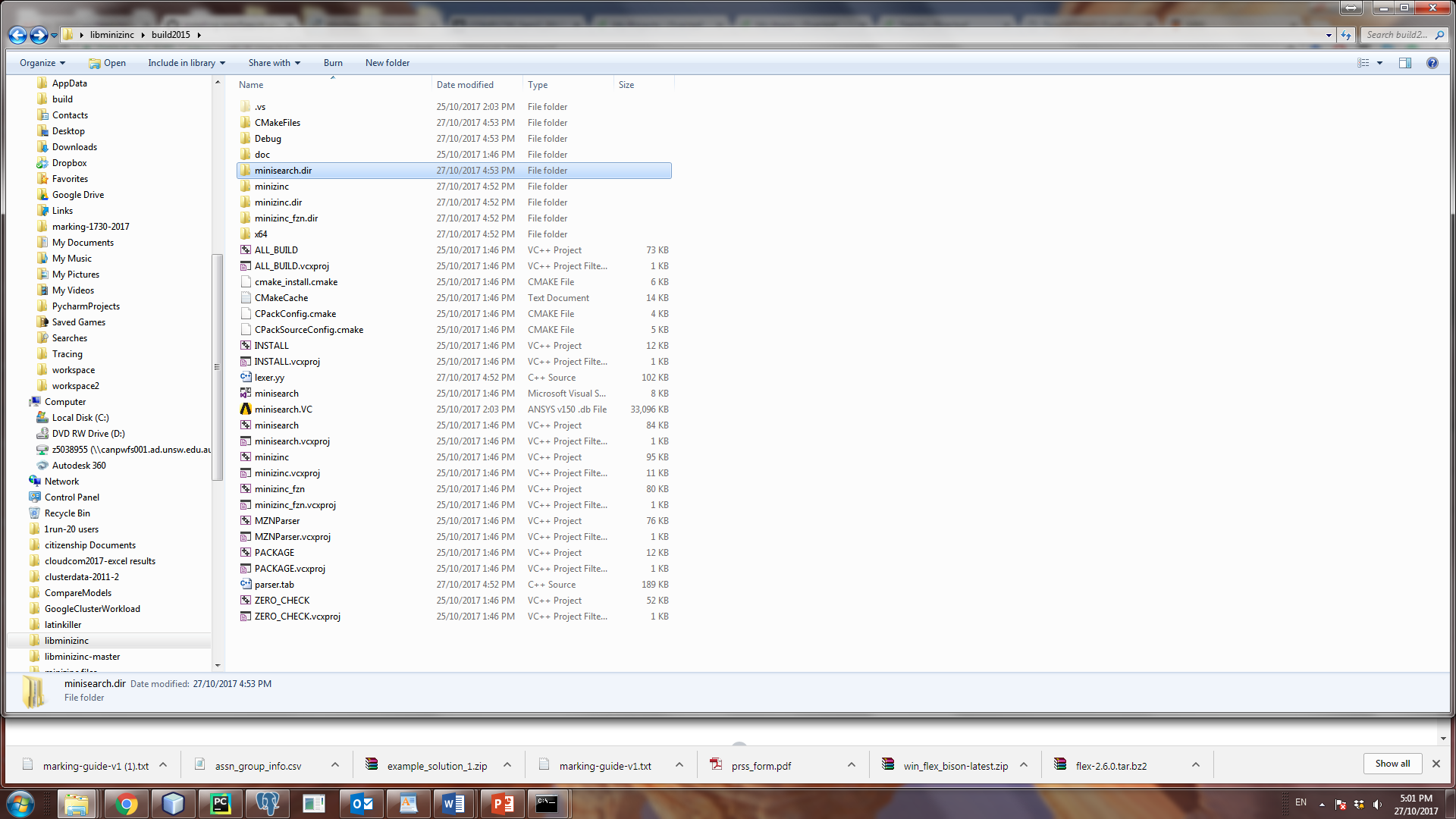This screenshot has width=1456, height=819.
Task: Click the navigation pane scroll-down arrow
Action: click(218, 665)
